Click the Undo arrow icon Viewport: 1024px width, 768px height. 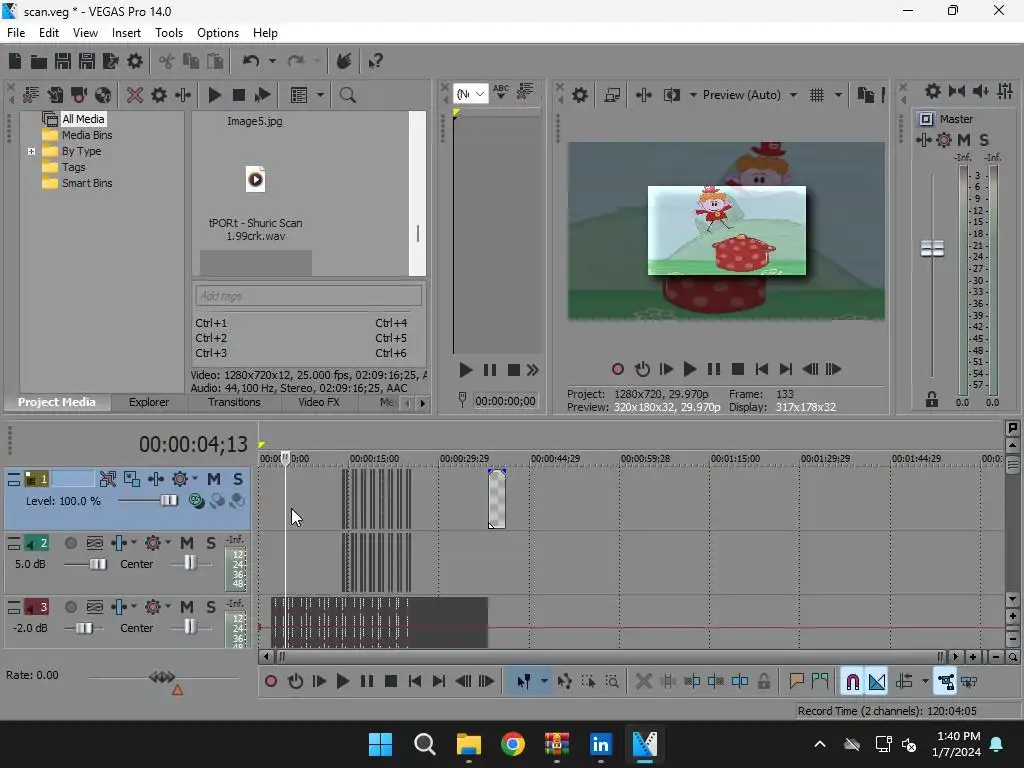pos(251,61)
